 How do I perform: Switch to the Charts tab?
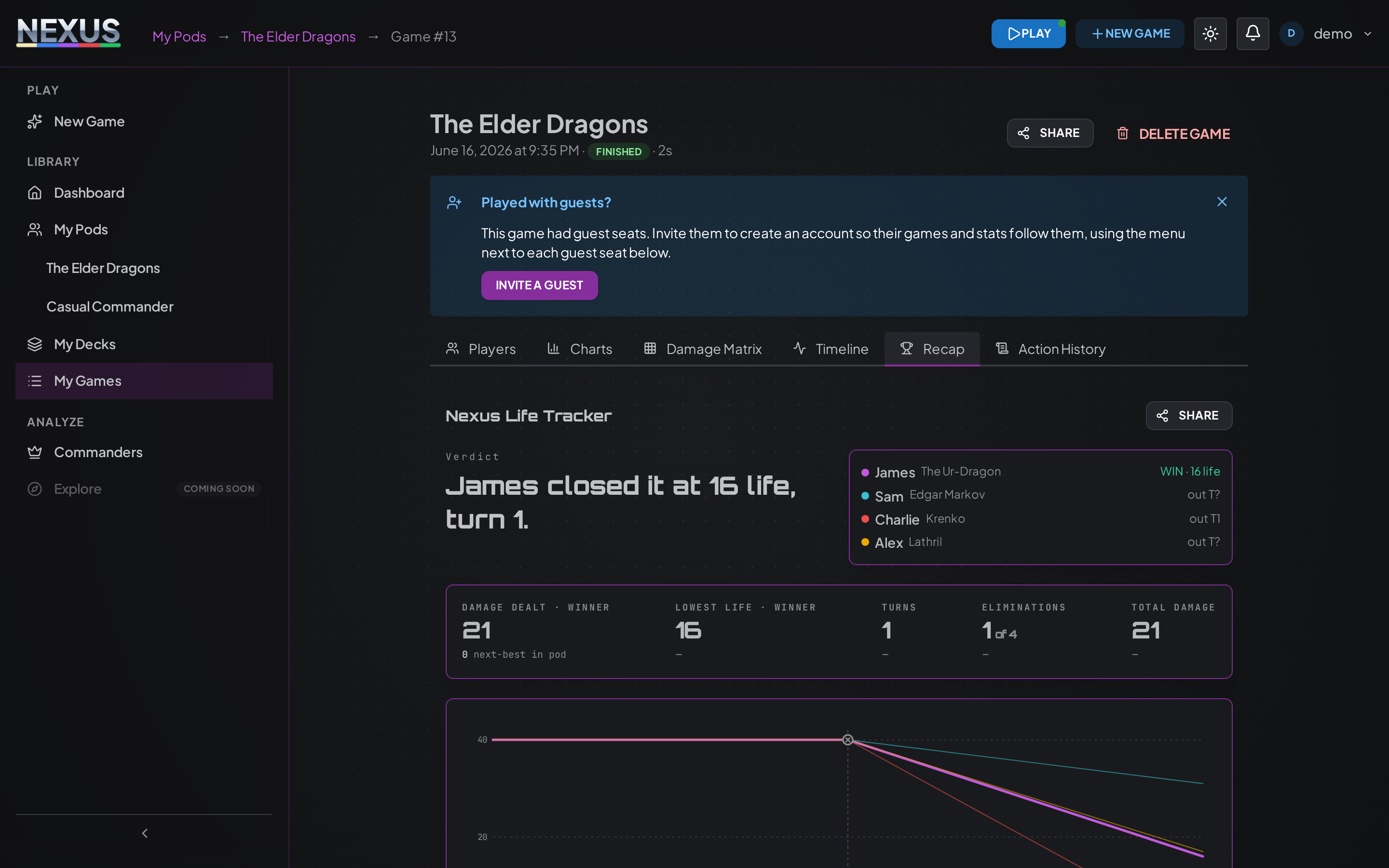[580, 349]
